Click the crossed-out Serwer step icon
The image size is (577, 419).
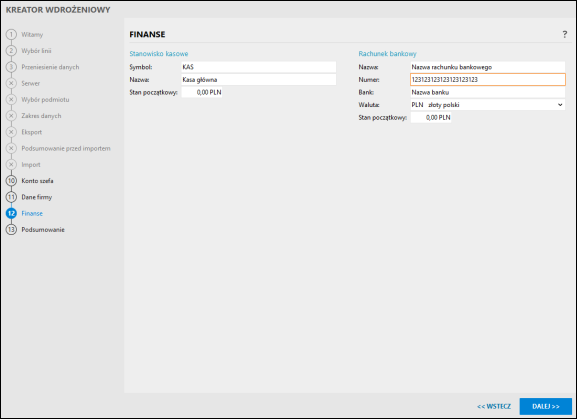coord(11,83)
